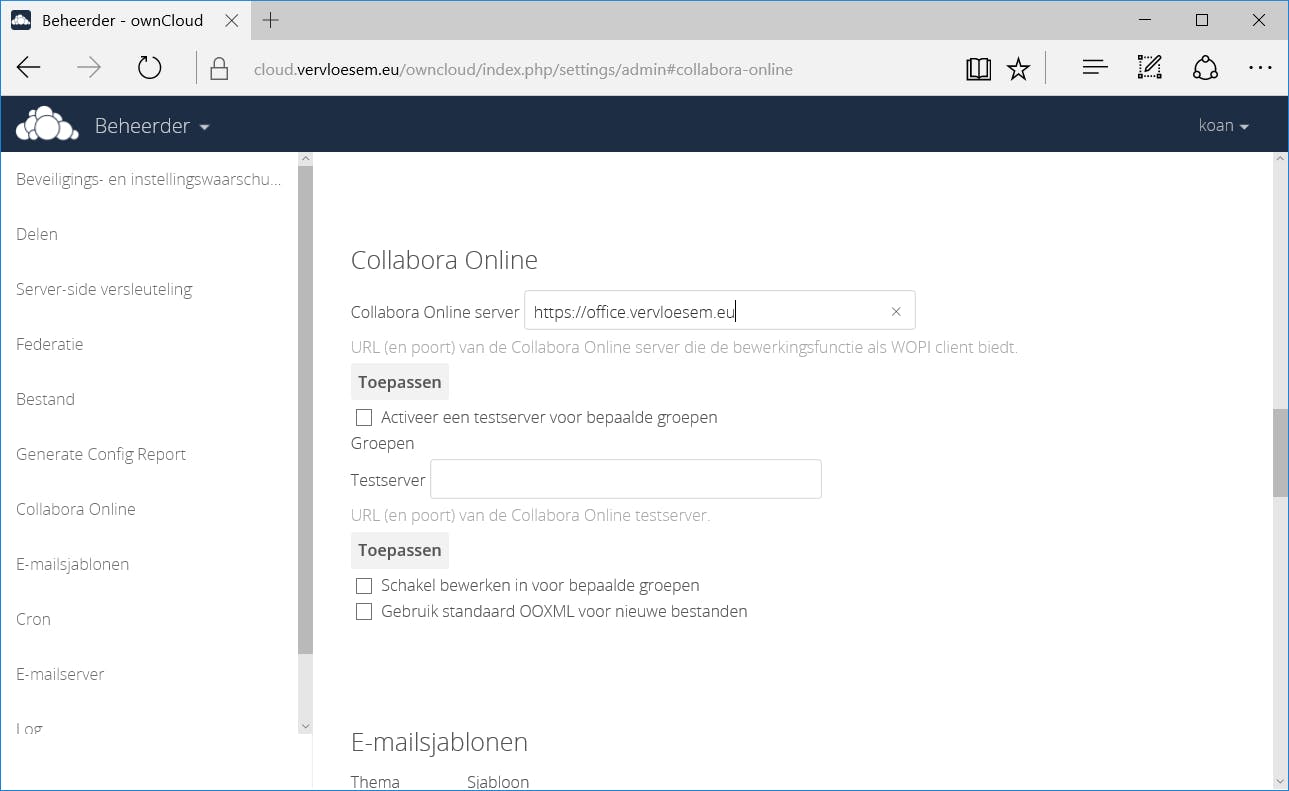The width and height of the screenshot is (1289, 791).
Task: Toggle 'Schakel bewerken in voor bepaalde groepen'
Action: coord(364,585)
